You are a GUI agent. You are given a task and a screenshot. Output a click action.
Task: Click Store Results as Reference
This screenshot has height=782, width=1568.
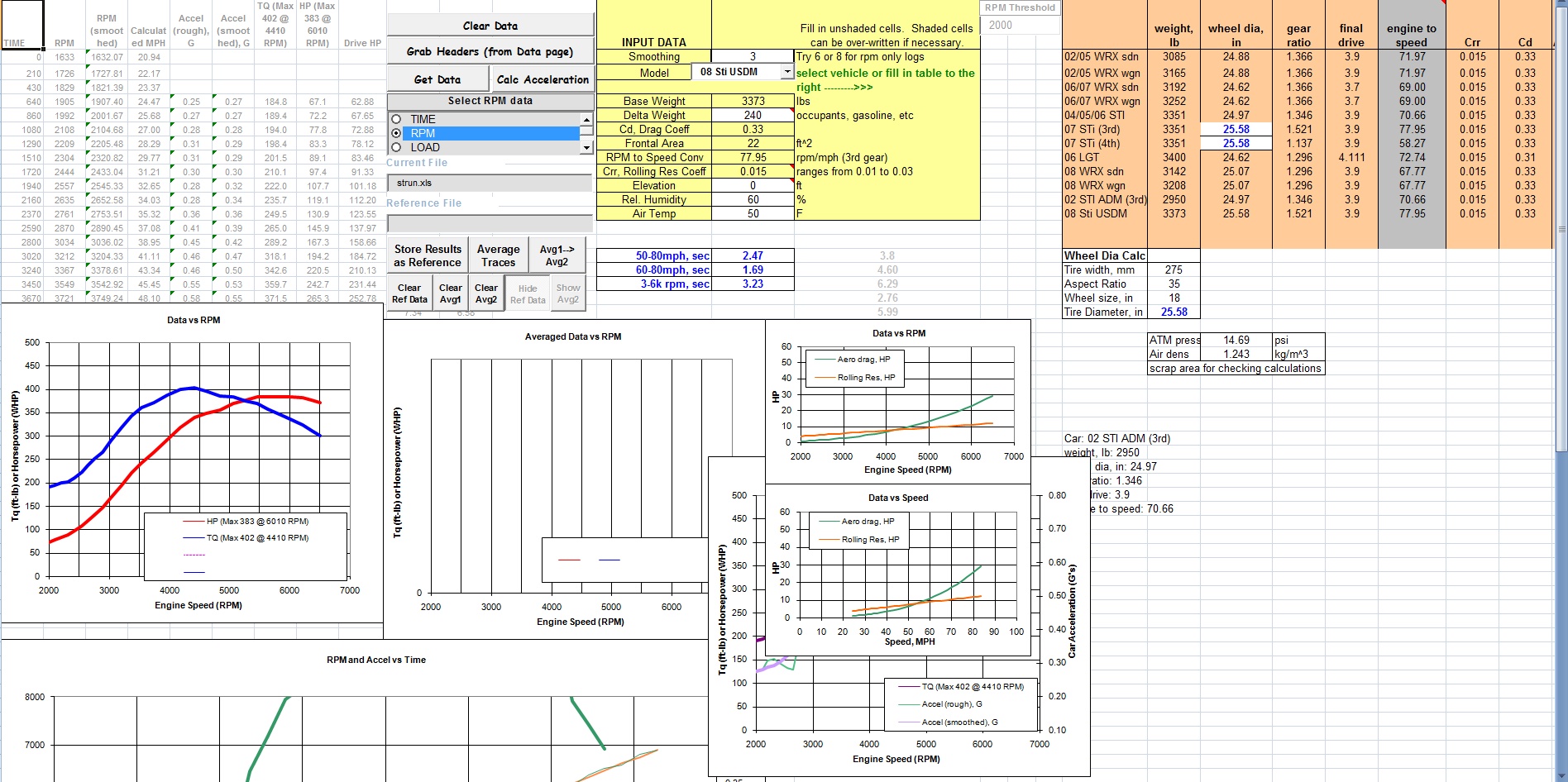point(428,255)
